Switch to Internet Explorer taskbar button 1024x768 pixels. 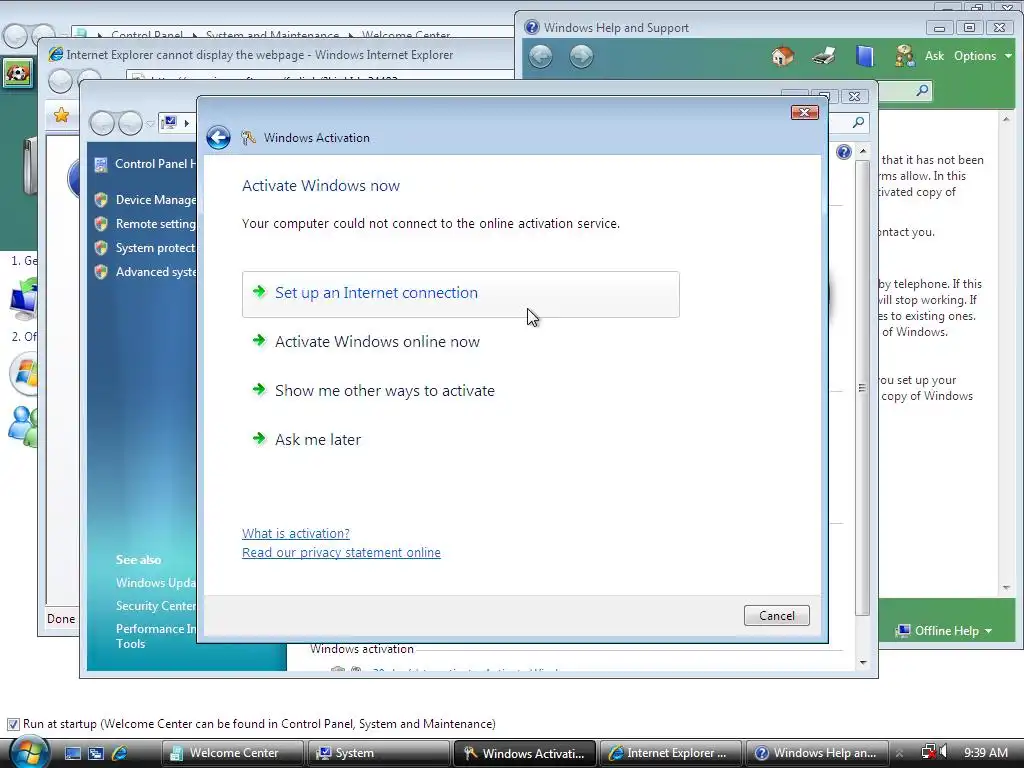click(x=671, y=753)
